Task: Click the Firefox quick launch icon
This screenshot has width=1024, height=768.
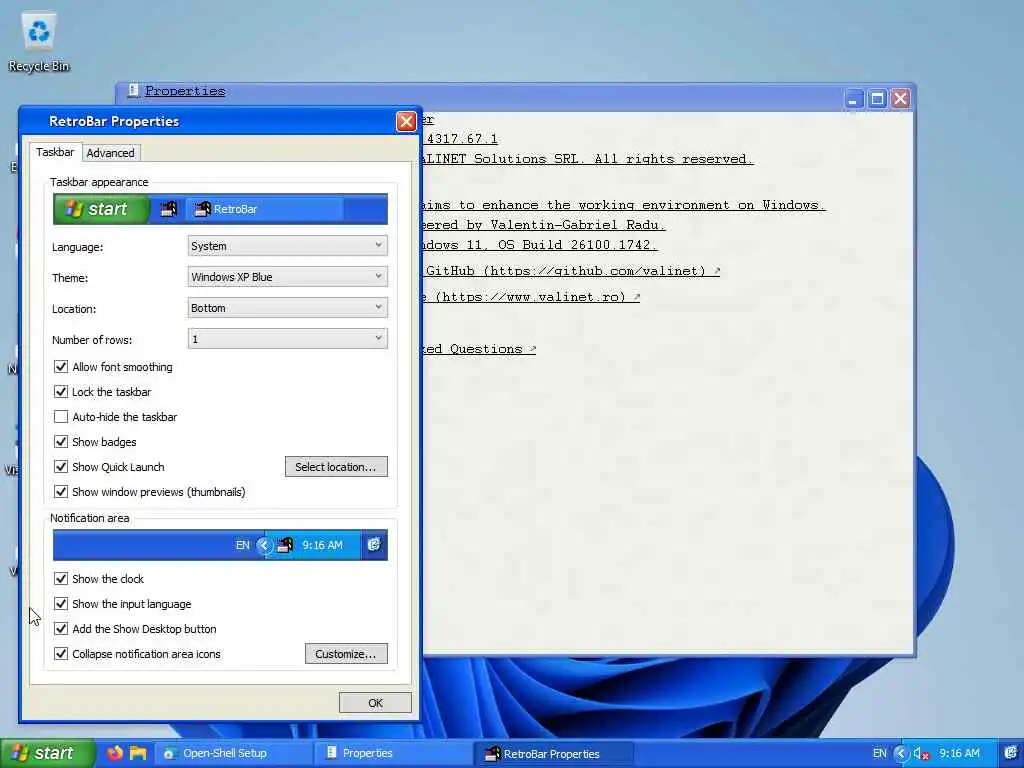Action: tap(115, 753)
